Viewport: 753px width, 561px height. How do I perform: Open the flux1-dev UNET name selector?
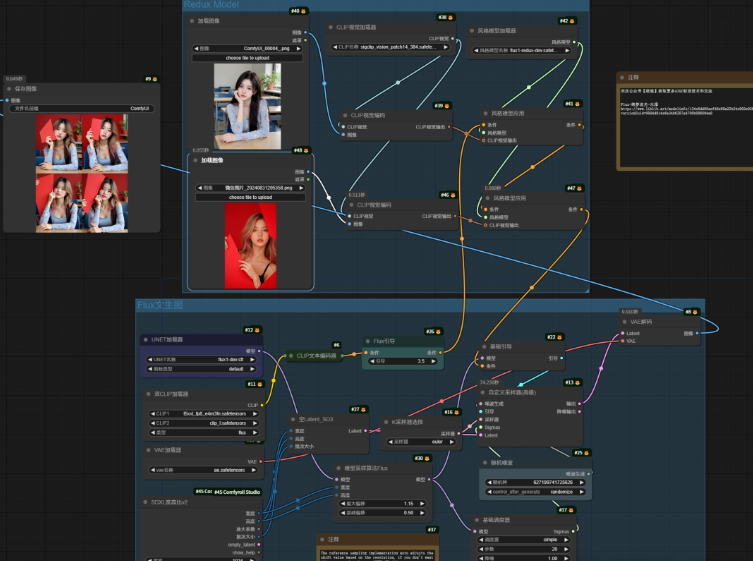coord(201,359)
